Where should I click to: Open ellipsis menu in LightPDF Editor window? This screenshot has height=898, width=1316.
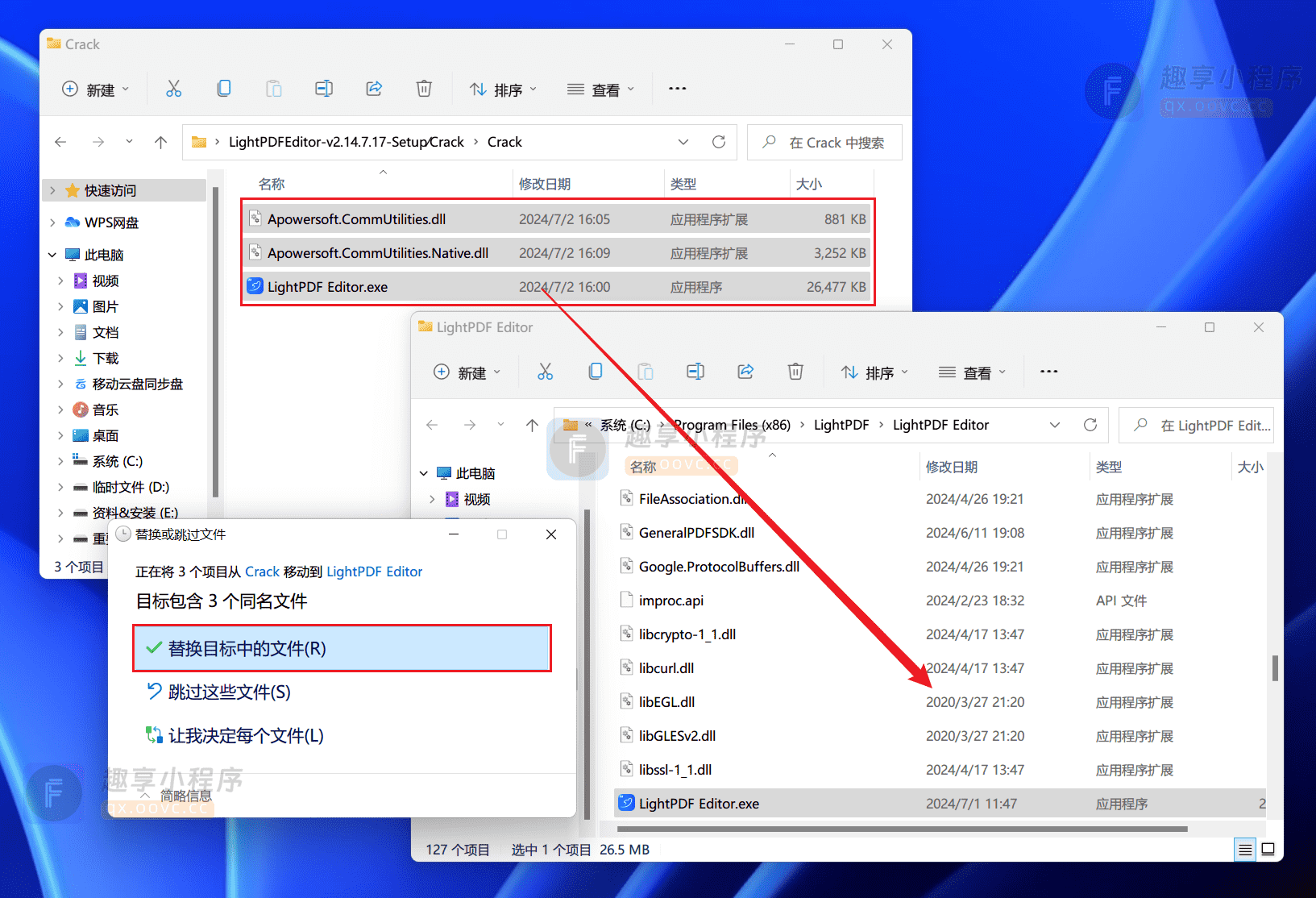click(x=1049, y=372)
